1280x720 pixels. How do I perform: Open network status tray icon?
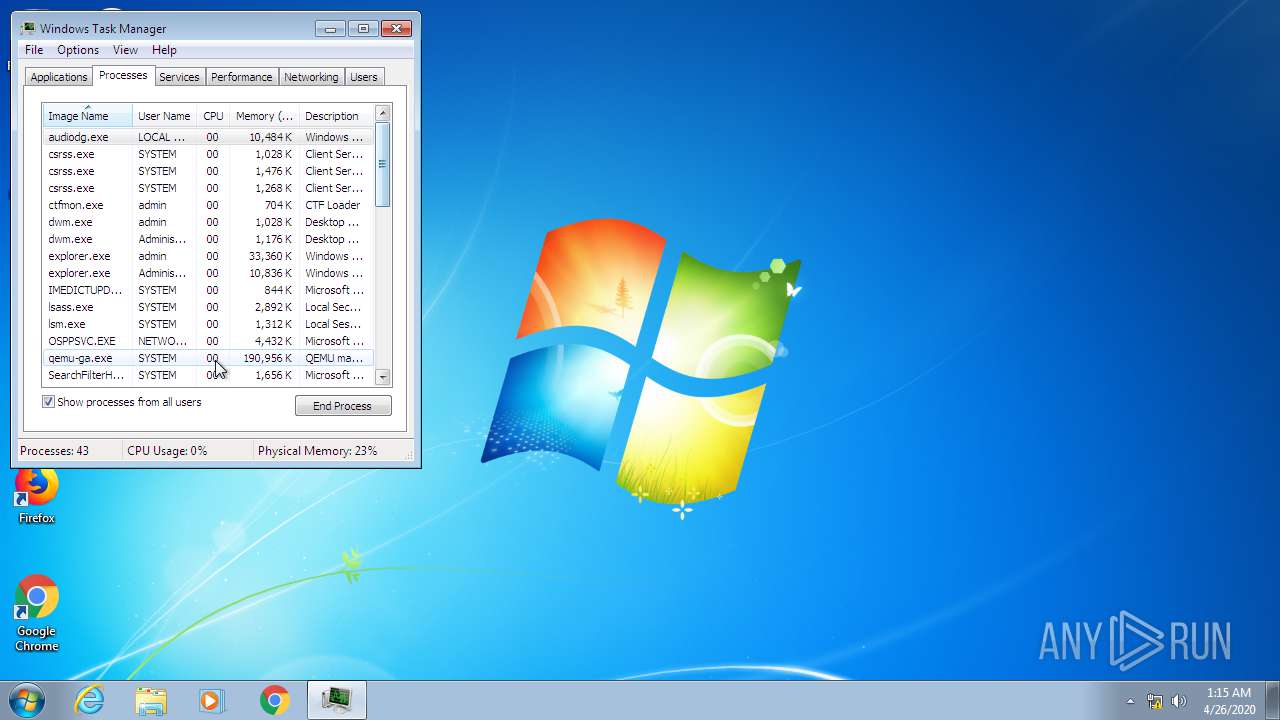pyautogui.click(x=1155, y=701)
